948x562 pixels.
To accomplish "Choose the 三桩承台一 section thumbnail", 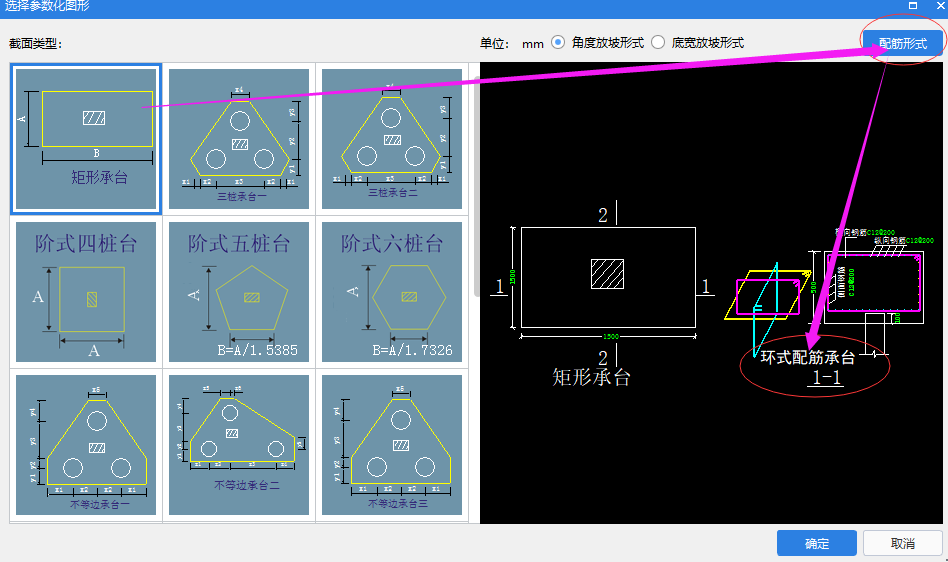I will point(239,139).
